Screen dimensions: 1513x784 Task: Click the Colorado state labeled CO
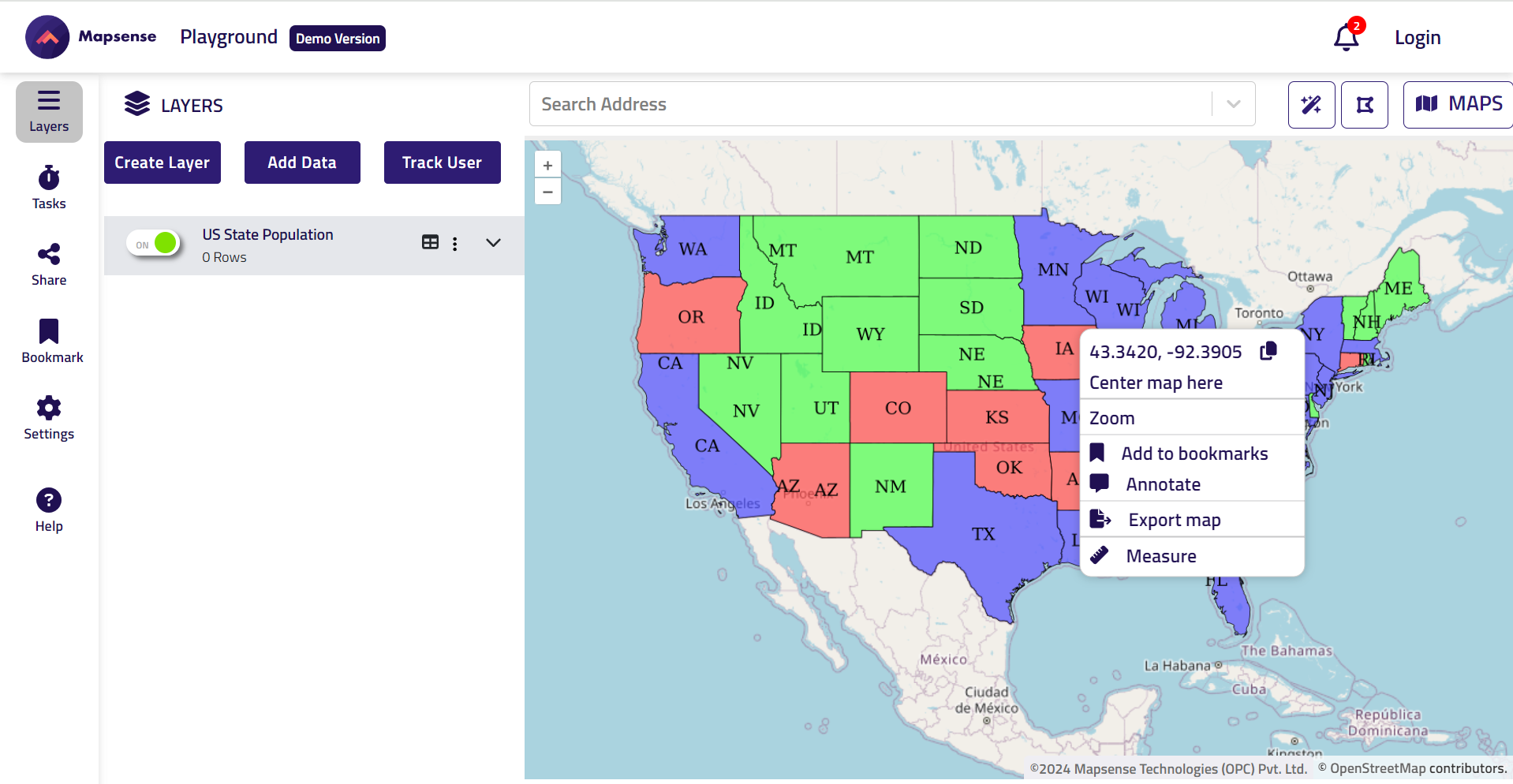click(x=898, y=408)
